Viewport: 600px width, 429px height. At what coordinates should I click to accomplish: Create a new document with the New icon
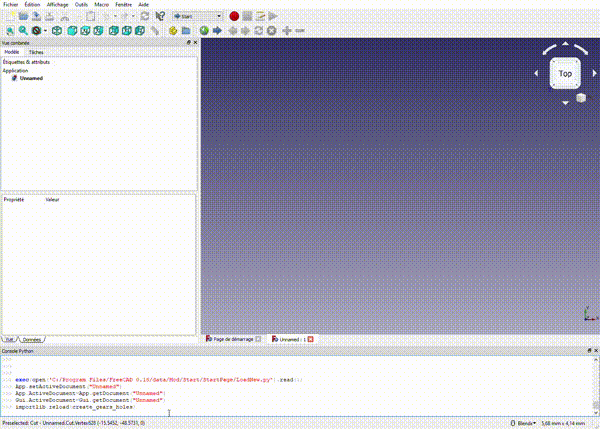[10, 16]
